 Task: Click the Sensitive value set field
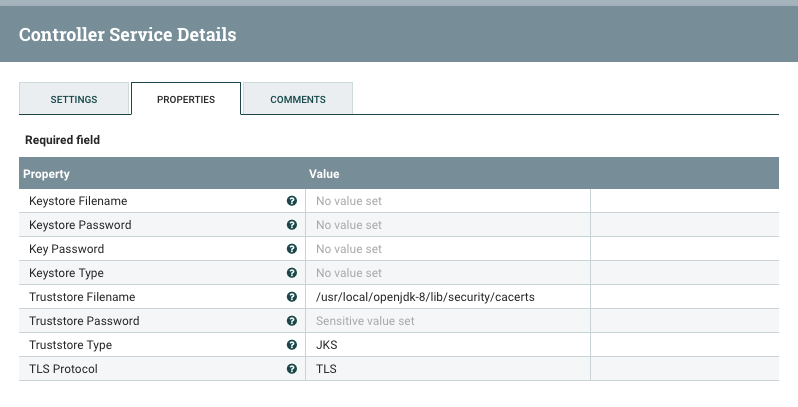click(448, 321)
